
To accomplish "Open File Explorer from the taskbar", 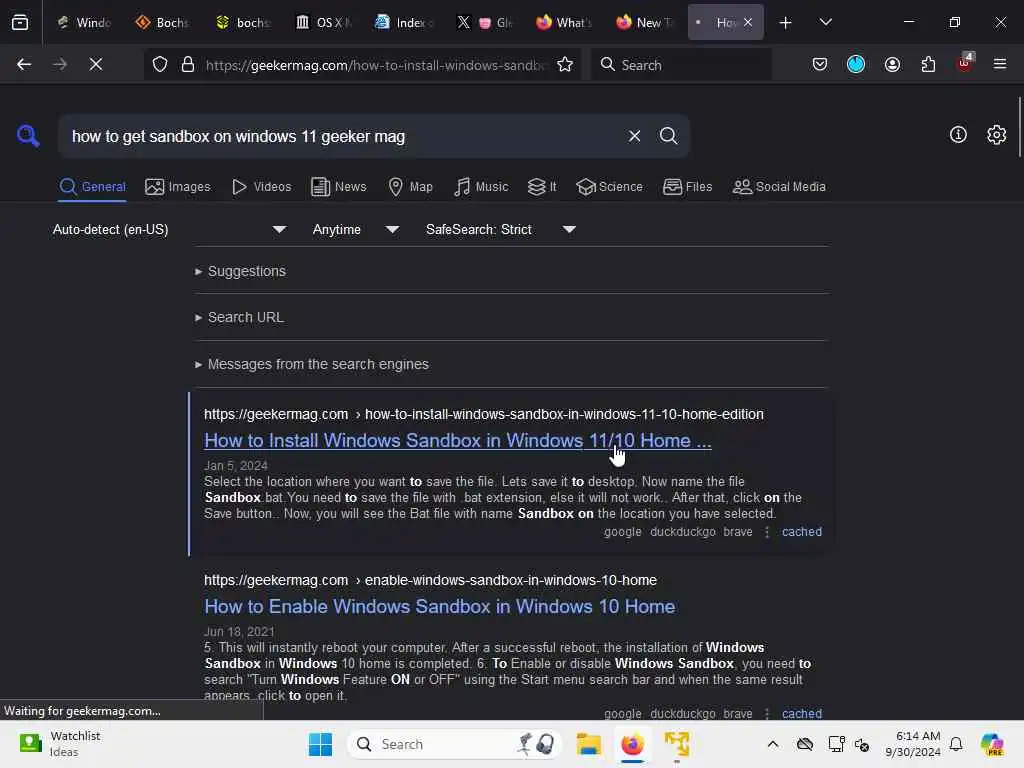I will click(588, 744).
